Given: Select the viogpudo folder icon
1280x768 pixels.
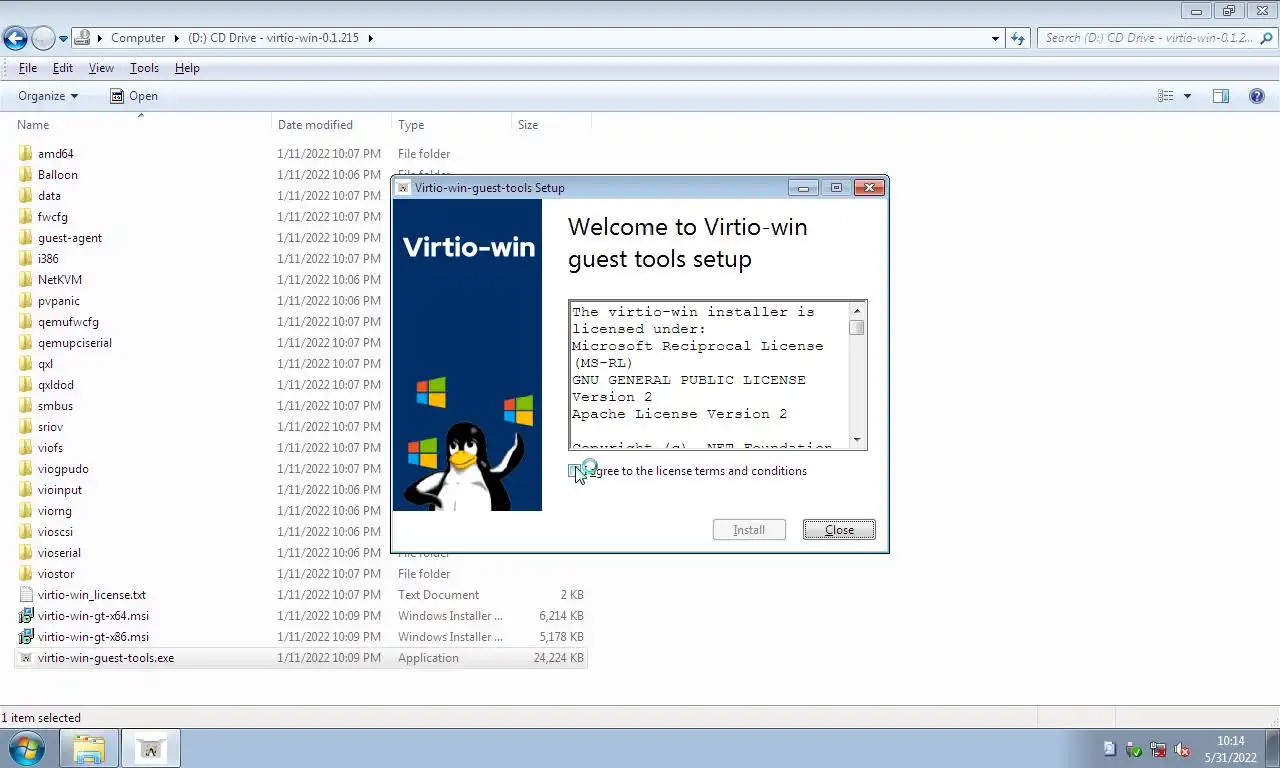Looking at the screenshot, I should point(26,469).
